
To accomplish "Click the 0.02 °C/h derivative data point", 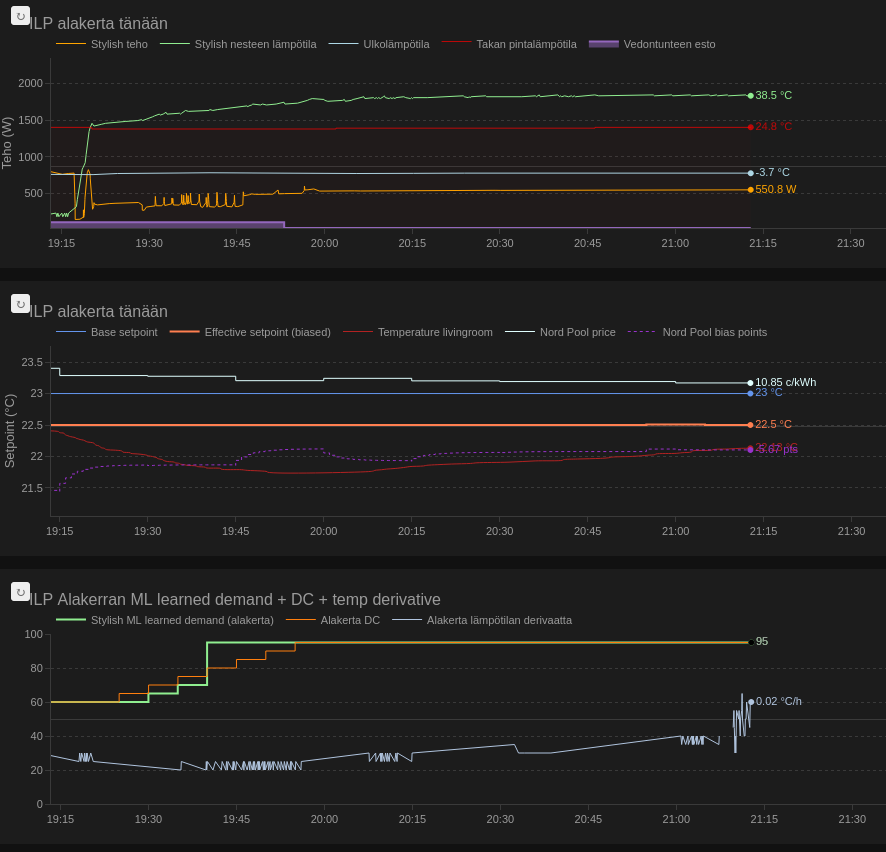I will (751, 702).
